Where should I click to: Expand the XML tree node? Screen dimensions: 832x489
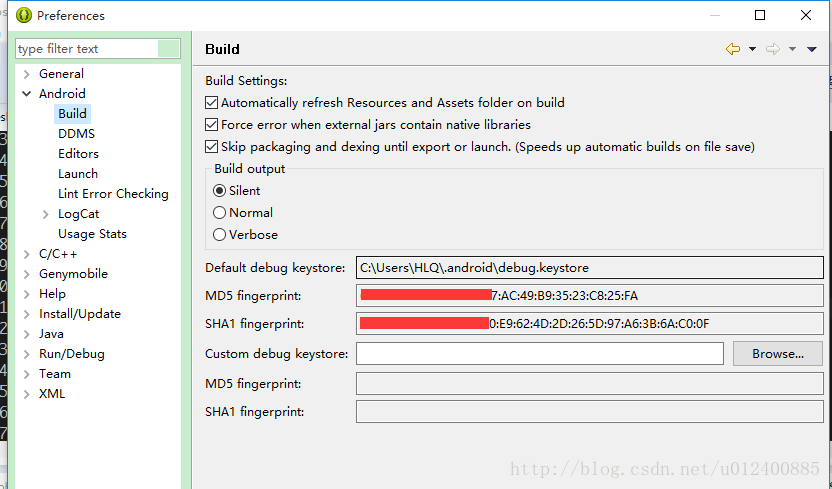click(27, 394)
